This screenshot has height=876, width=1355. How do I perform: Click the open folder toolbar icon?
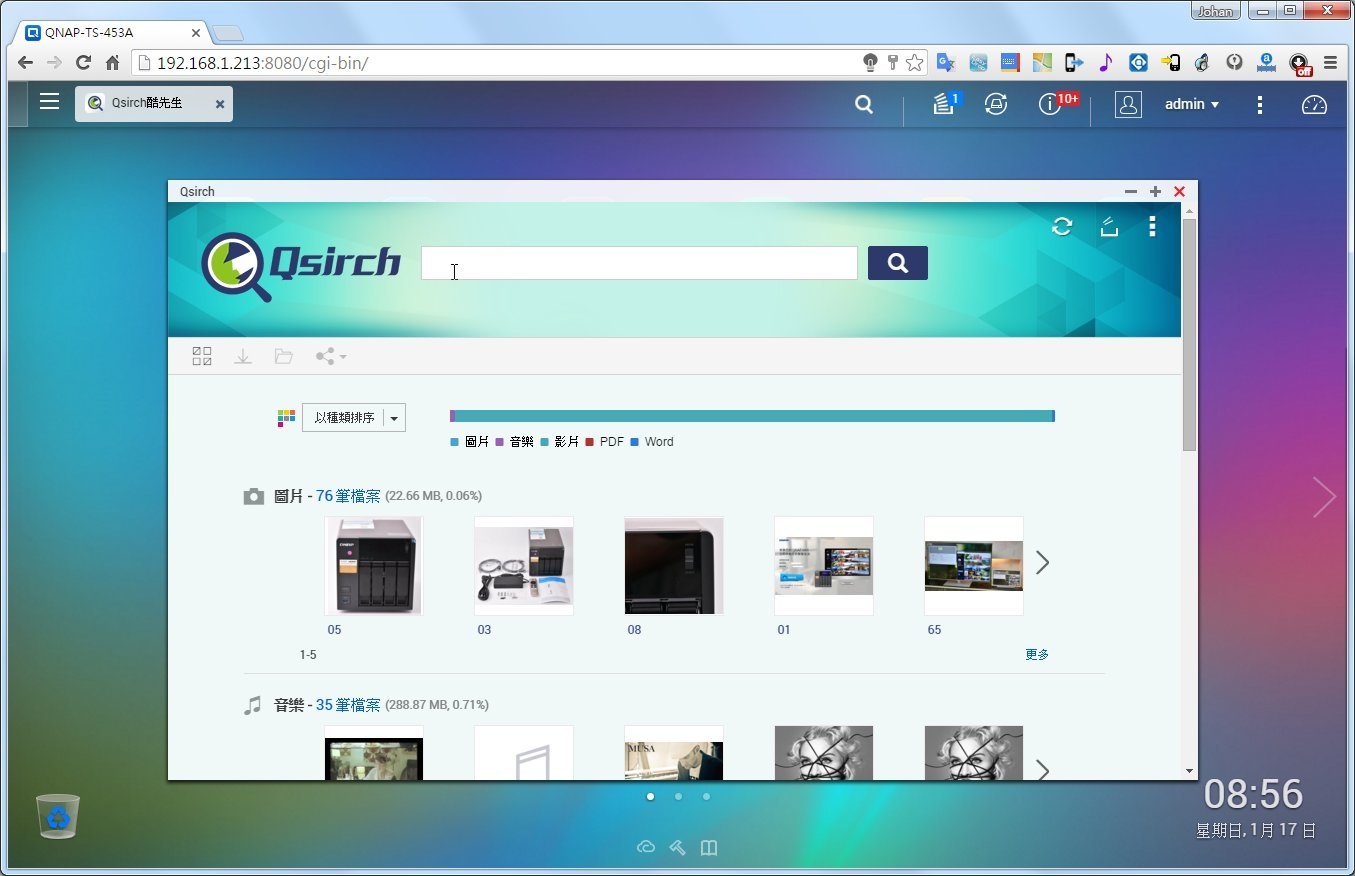(284, 356)
